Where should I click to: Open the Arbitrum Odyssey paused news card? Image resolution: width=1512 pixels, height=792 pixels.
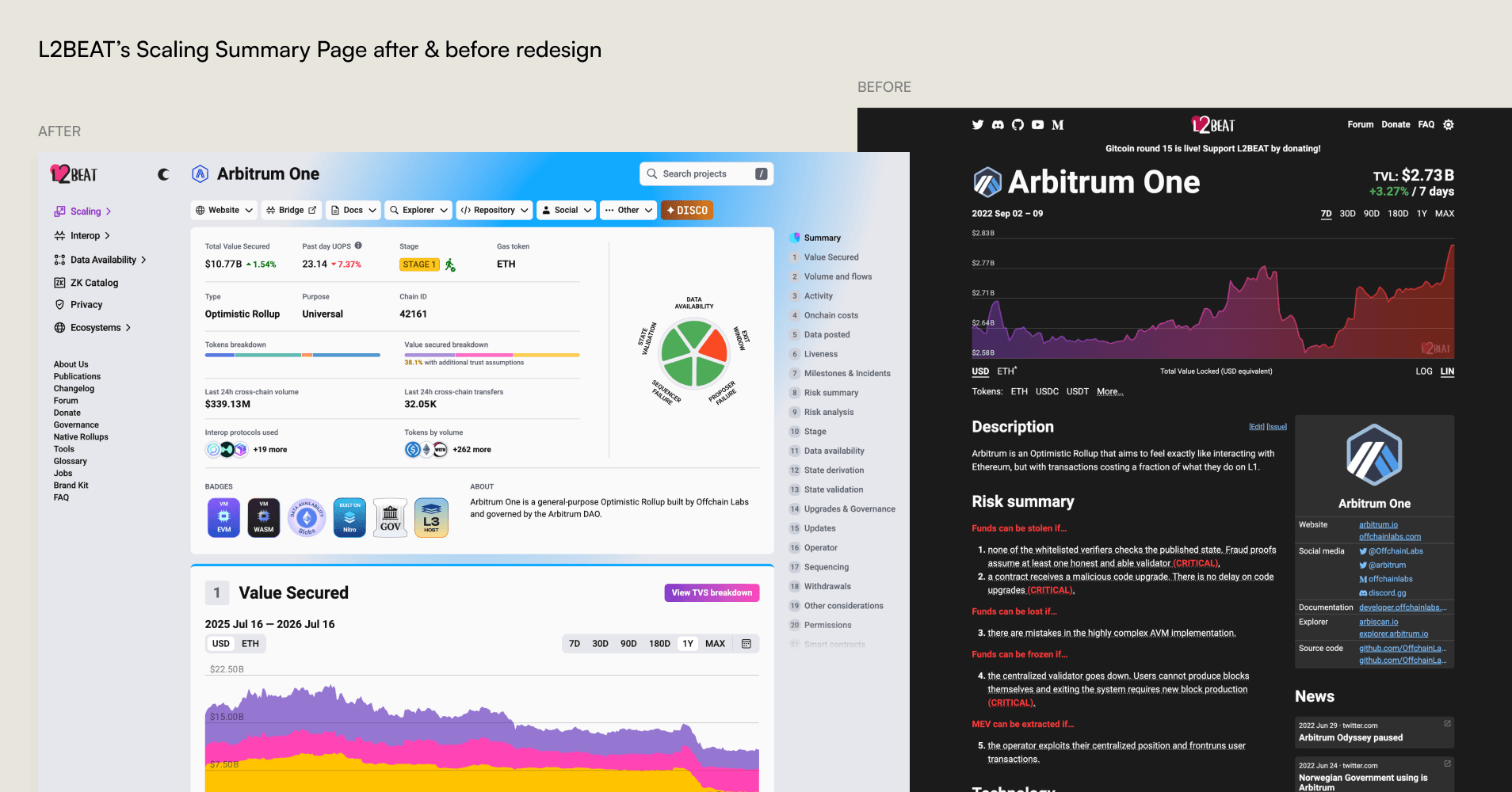[1374, 732]
